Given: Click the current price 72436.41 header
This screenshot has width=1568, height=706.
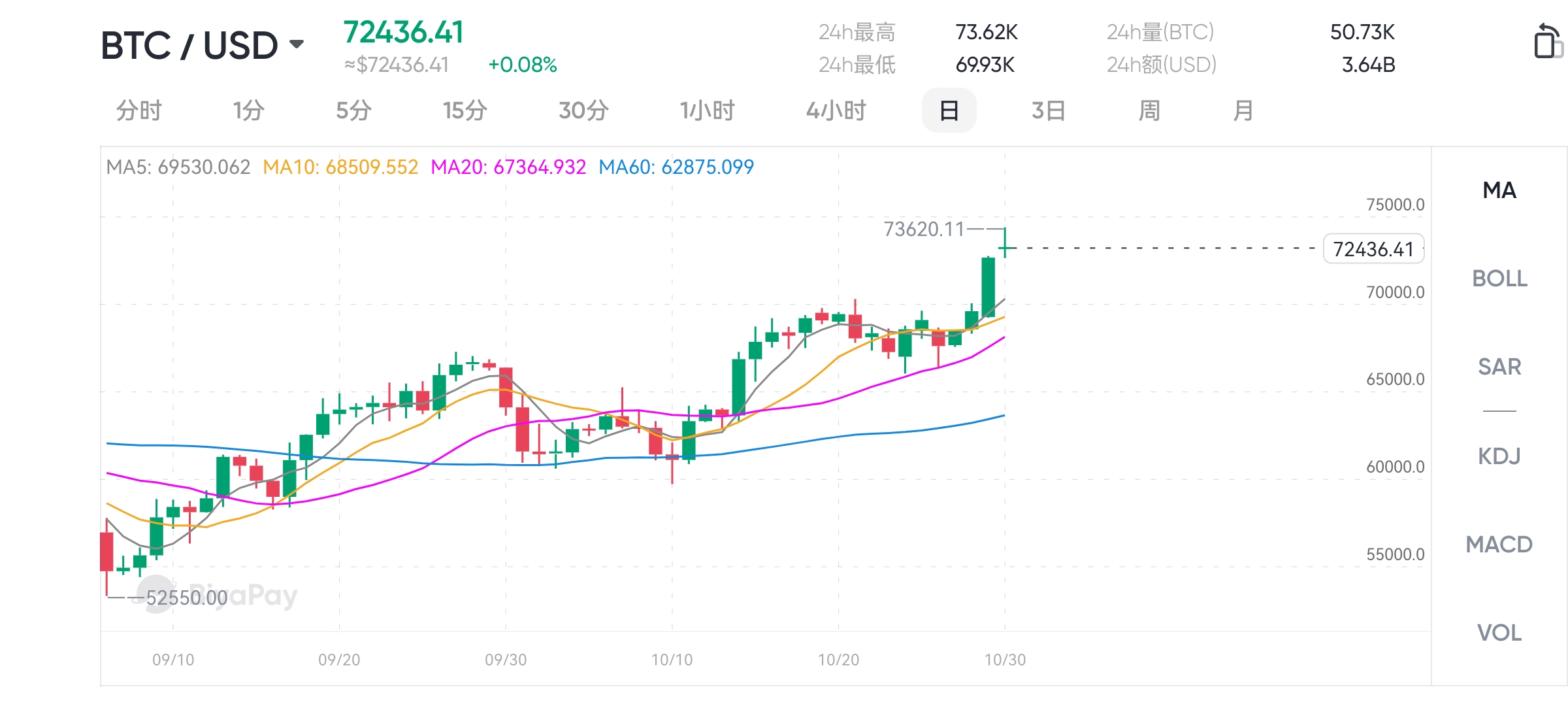Looking at the screenshot, I should coord(404,32).
